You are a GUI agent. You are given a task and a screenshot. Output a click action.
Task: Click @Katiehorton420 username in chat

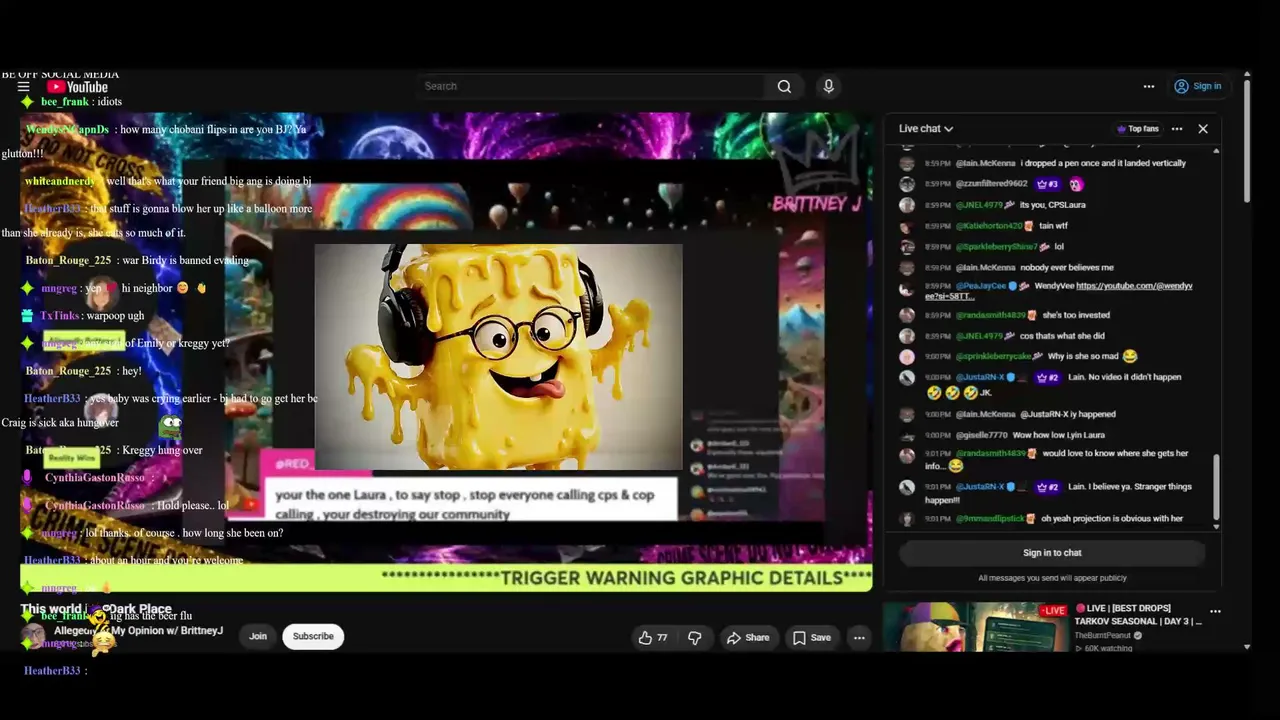(x=989, y=226)
